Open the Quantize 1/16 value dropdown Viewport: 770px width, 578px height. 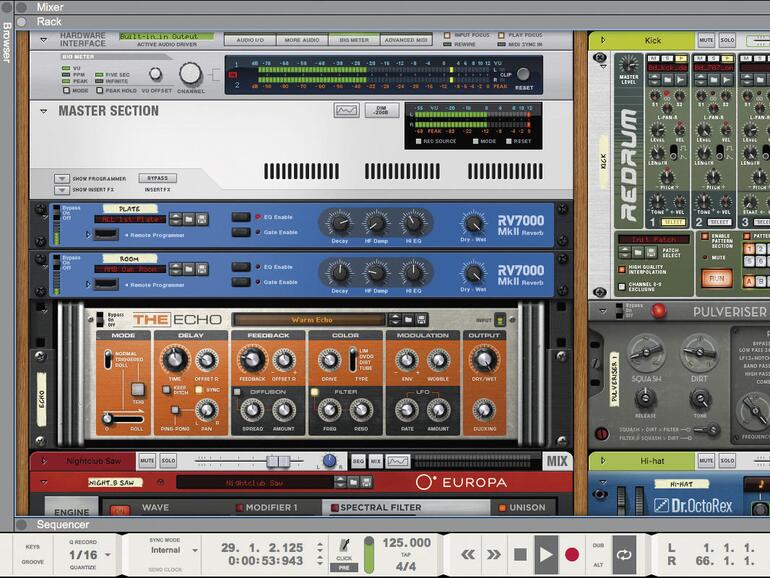click(108, 555)
